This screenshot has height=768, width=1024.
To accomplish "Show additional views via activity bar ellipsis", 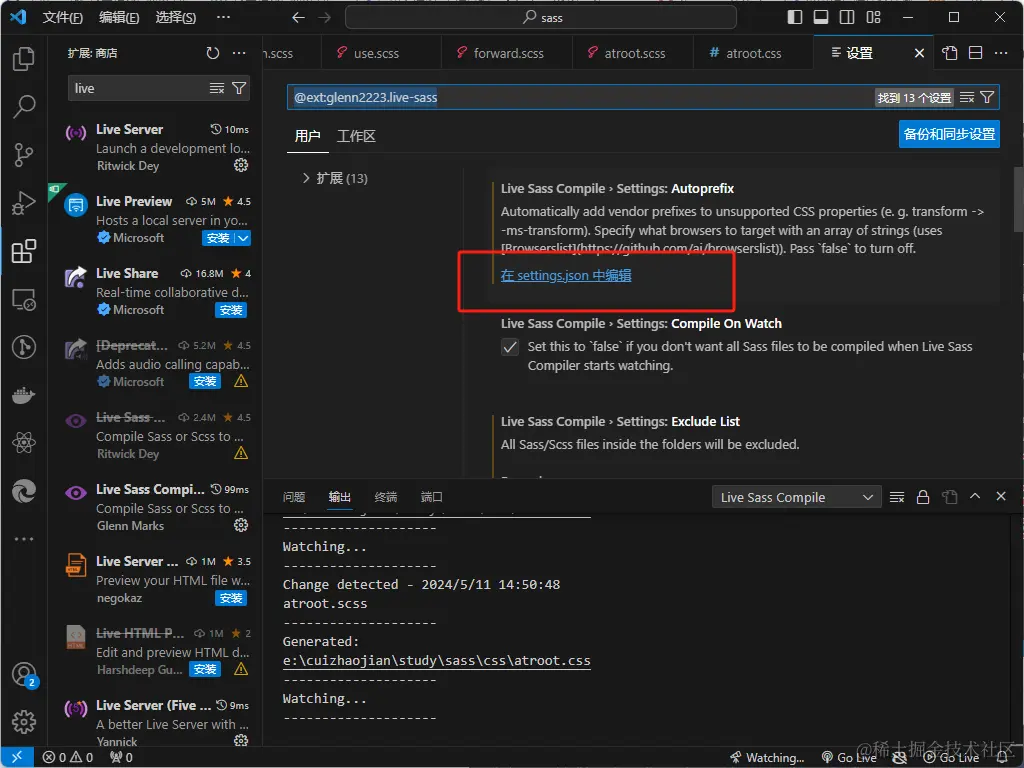I will click(24, 539).
